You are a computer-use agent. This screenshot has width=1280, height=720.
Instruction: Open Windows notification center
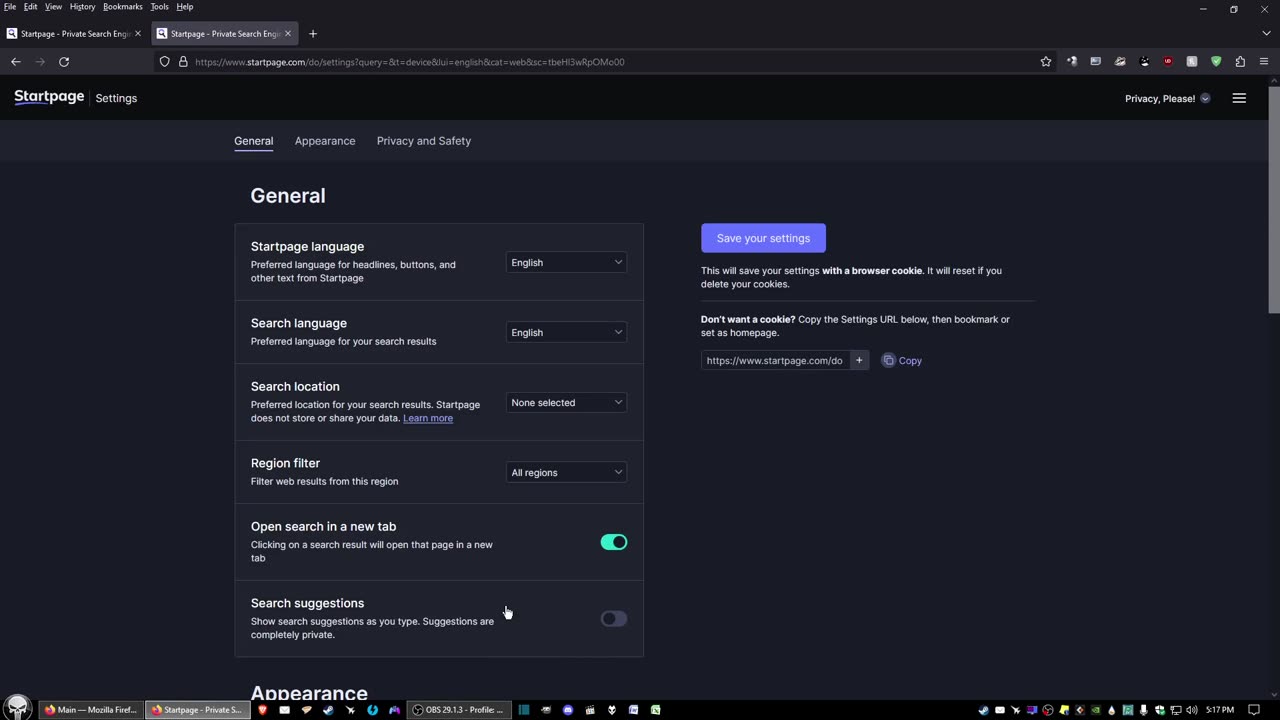coord(1254,710)
